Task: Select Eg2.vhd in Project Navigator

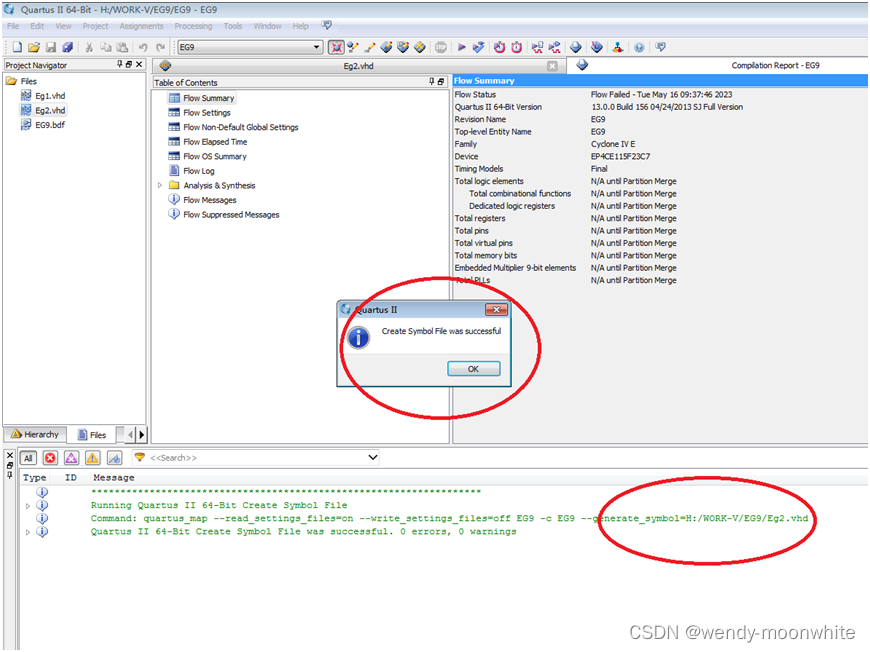Action: click(x=50, y=110)
